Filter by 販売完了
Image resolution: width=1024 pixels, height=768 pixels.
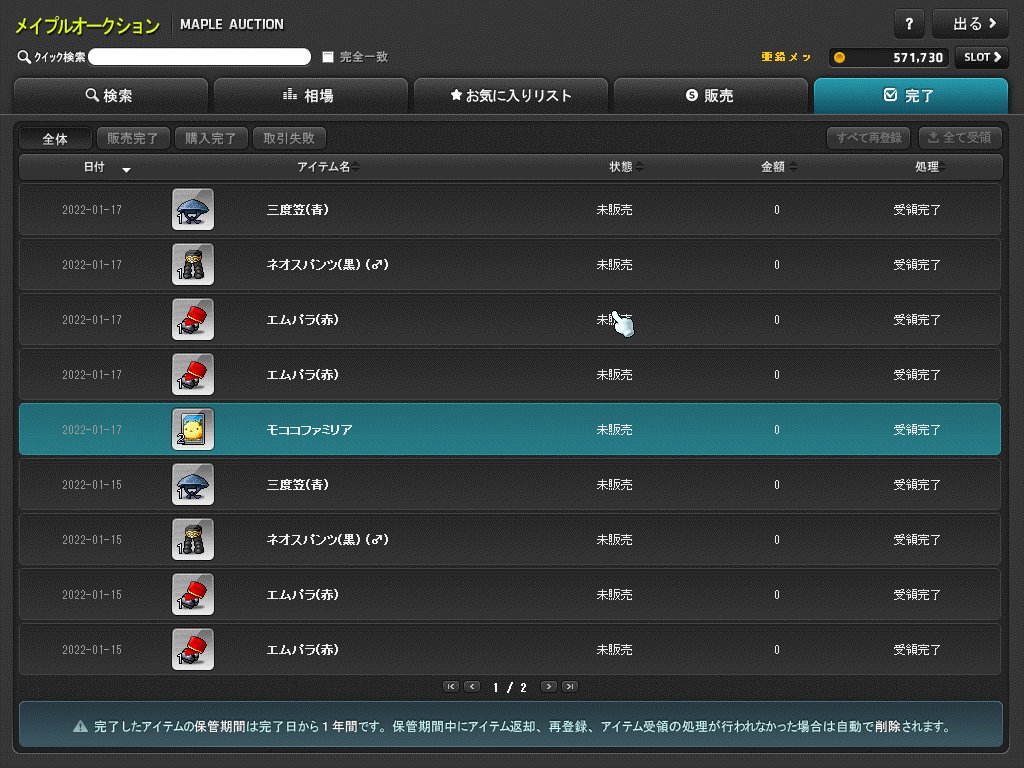pyautogui.click(x=133, y=138)
